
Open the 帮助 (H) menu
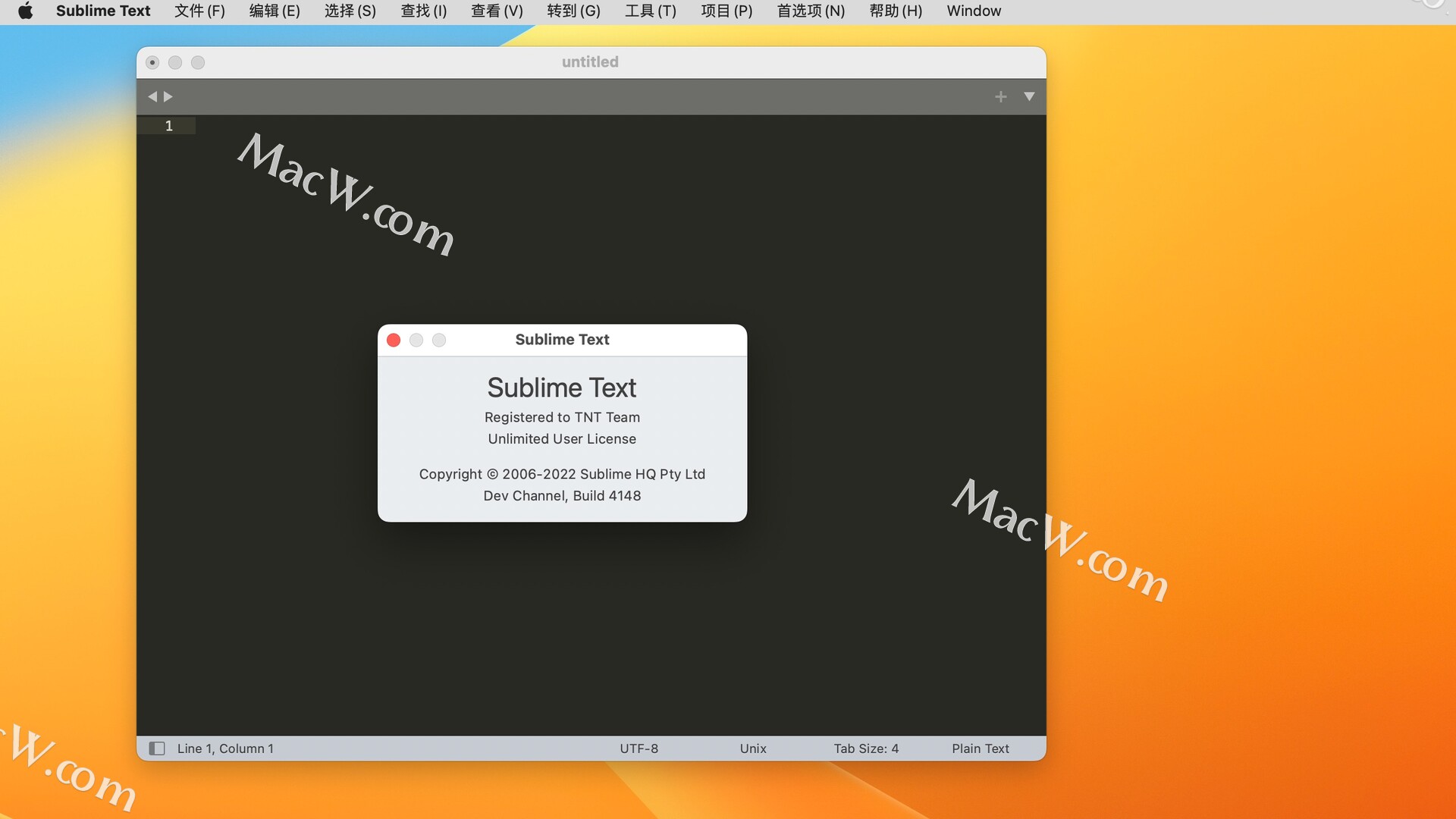pos(896,11)
